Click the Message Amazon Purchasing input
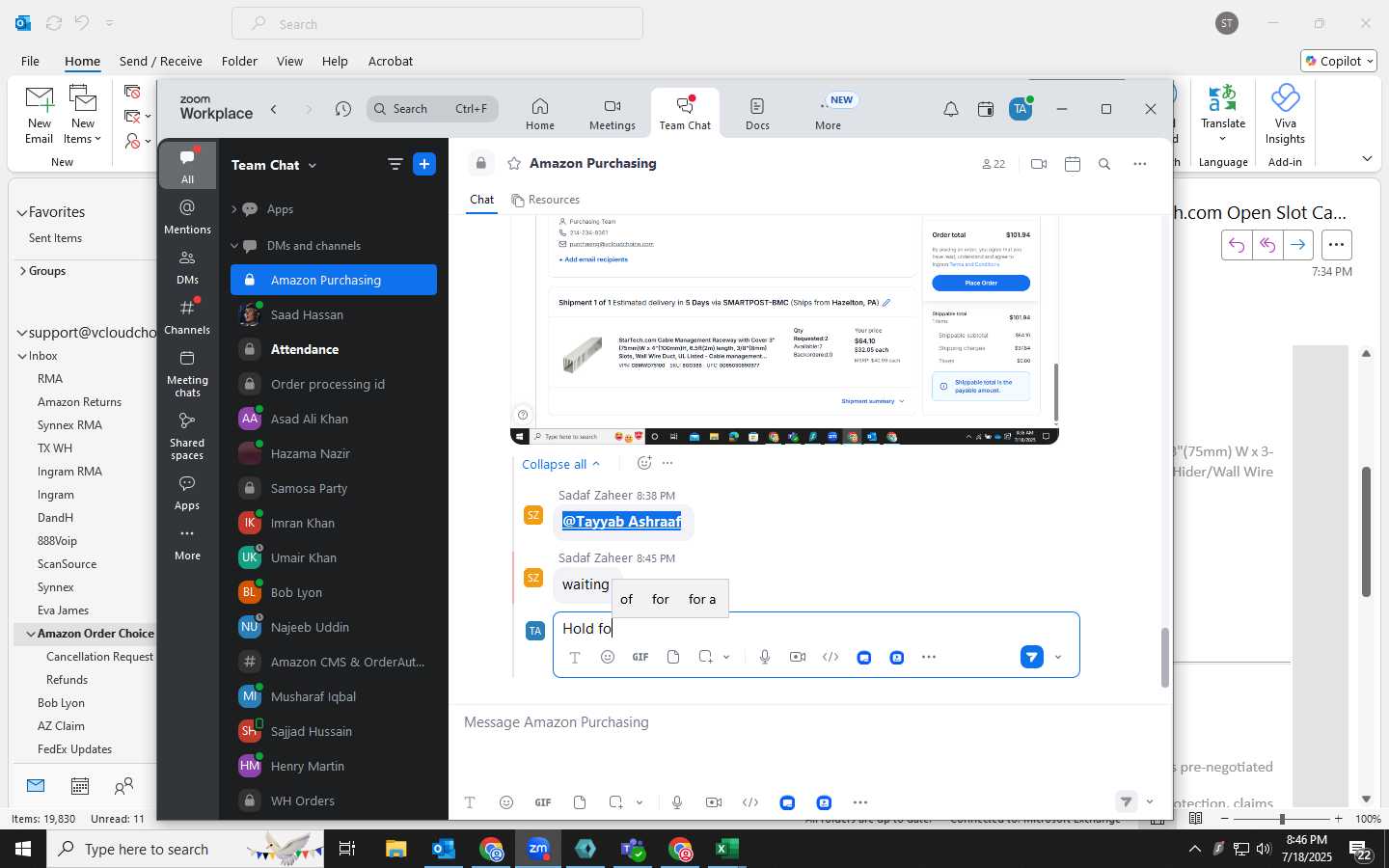Image resolution: width=1389 pixels, height=868 pixels. [x=810, y=722]
